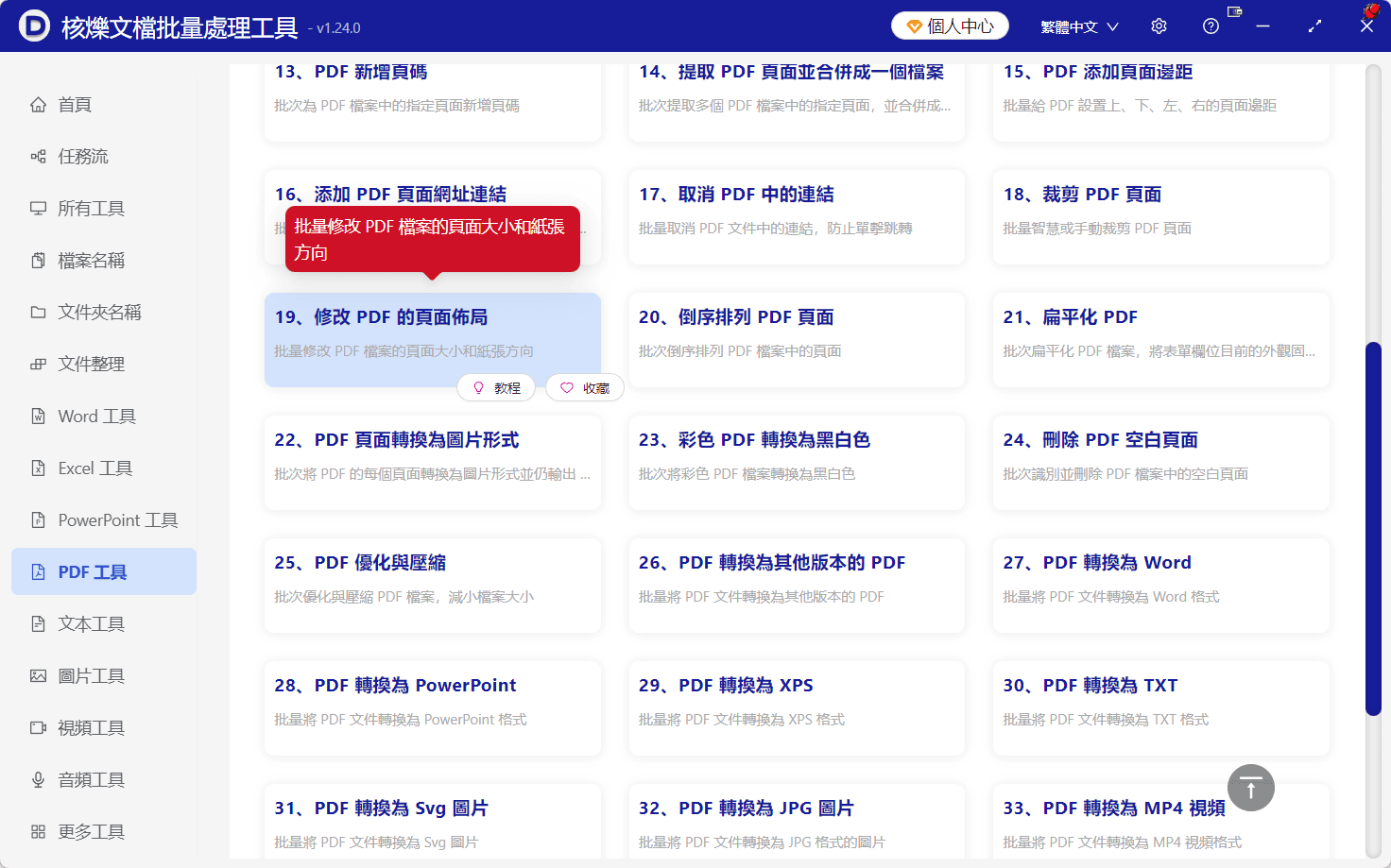
Task: Open 17、取消 PDF 中的連結 tool
Action: coord(797,217)
